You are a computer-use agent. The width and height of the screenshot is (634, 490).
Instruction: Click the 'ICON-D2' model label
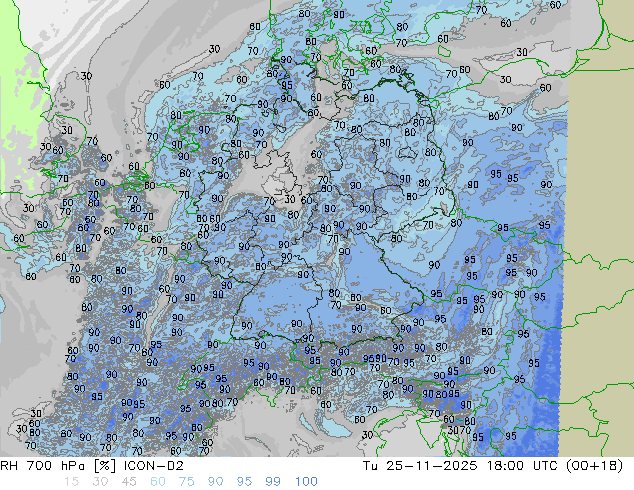click(154, 466)
